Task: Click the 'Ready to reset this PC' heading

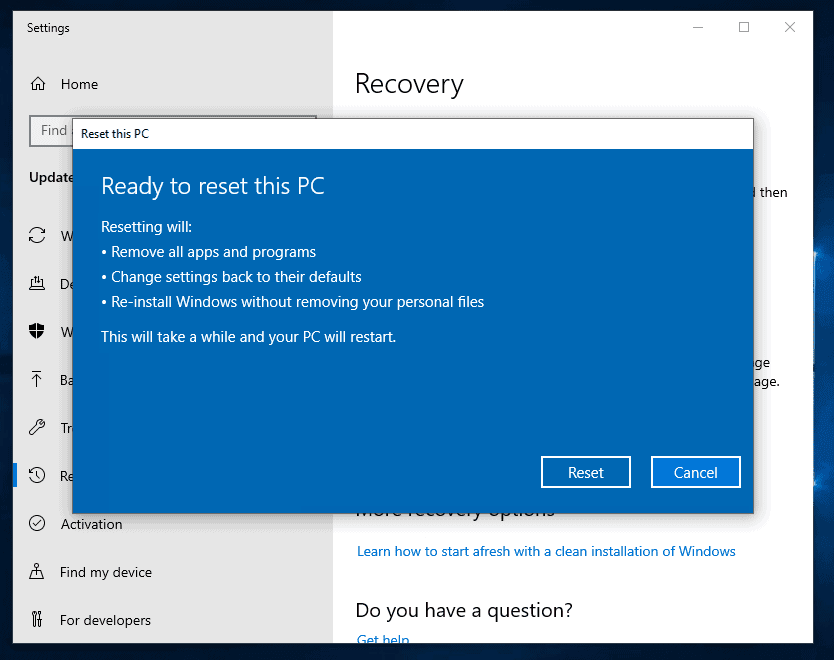Action: coord(213,186)
